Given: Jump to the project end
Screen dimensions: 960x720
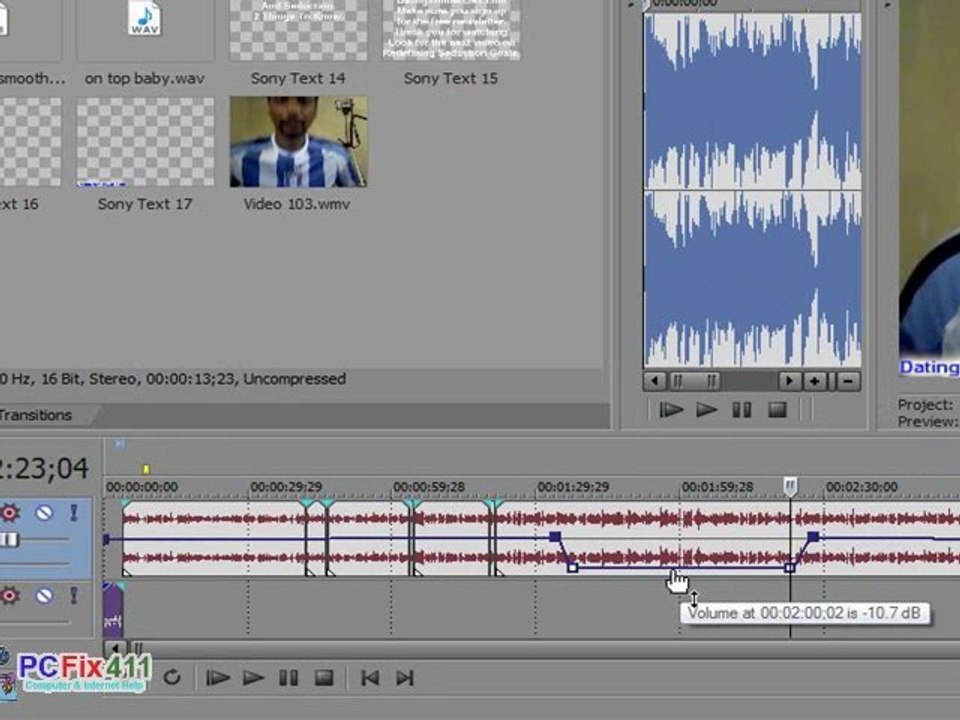Looking at the screenshot, I should point(405,678).
